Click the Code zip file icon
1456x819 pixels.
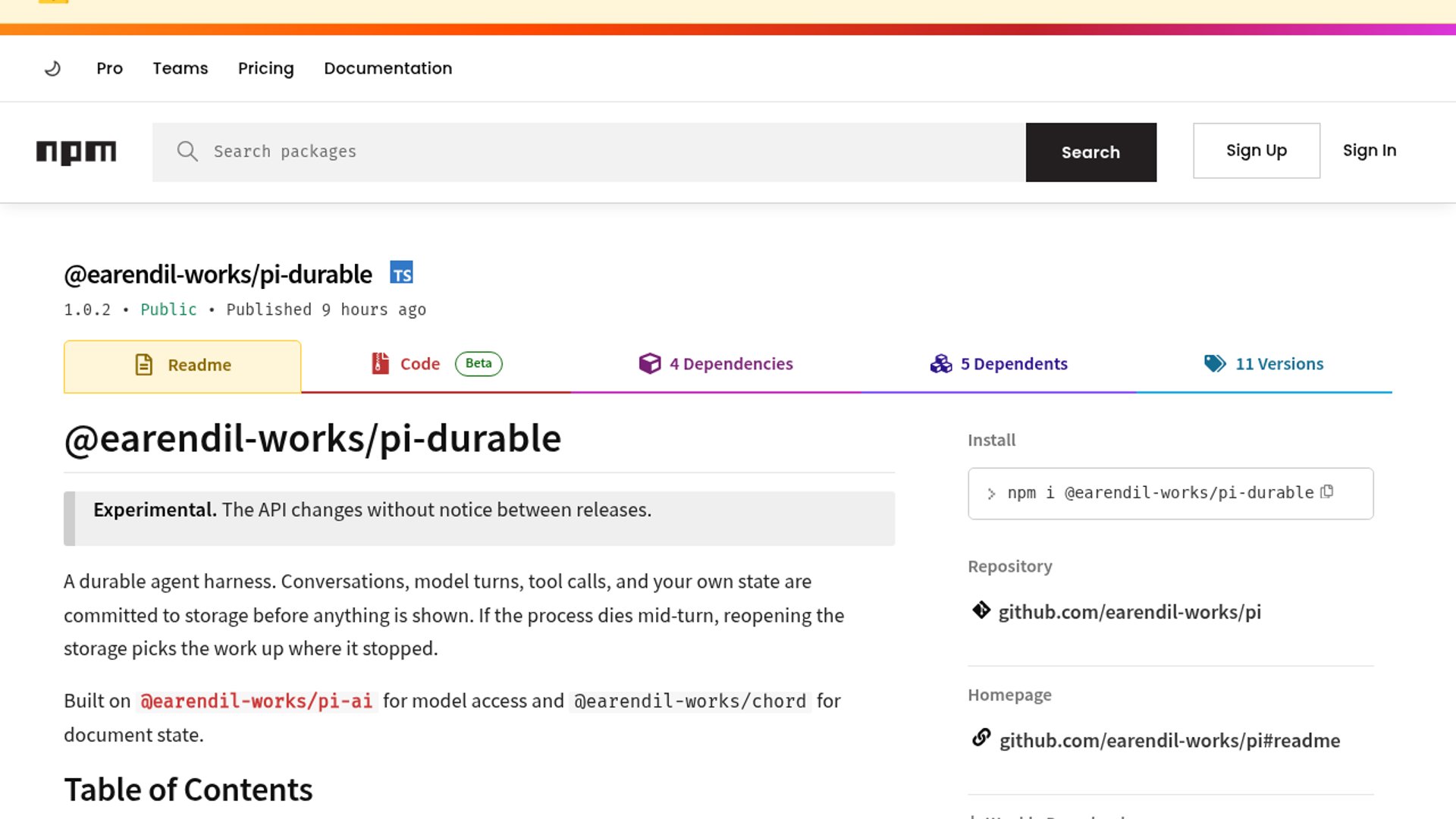click(x=380, y=363)
